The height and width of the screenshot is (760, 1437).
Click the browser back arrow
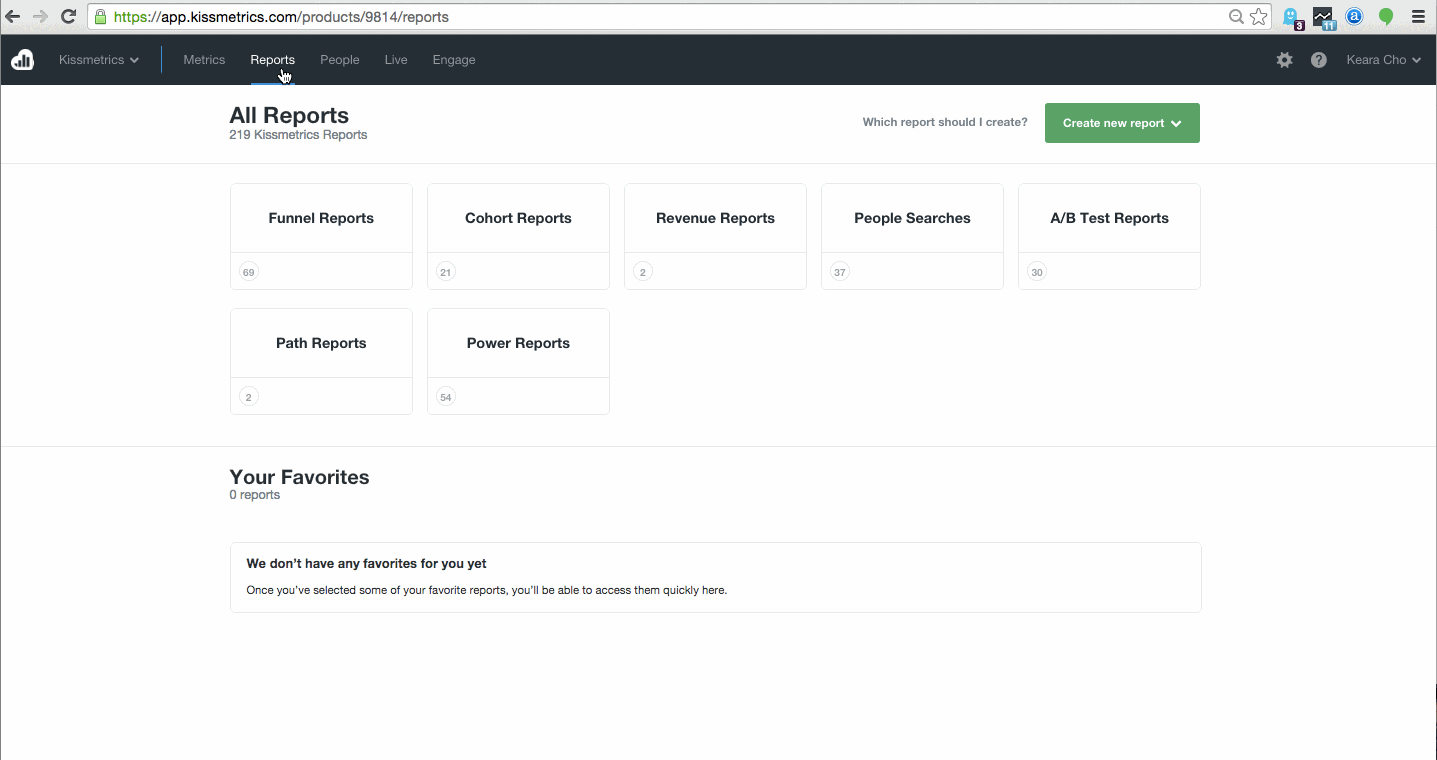tap(13, 17)
